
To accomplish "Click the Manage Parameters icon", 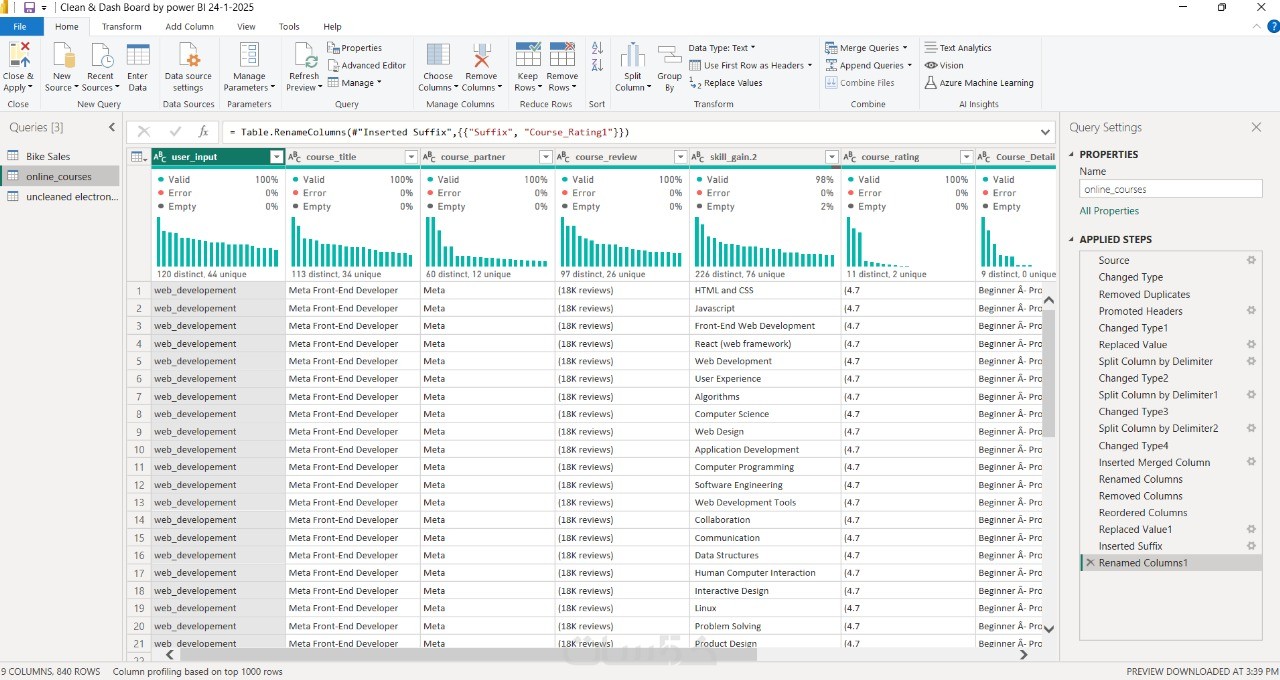I will pos(249,54).
